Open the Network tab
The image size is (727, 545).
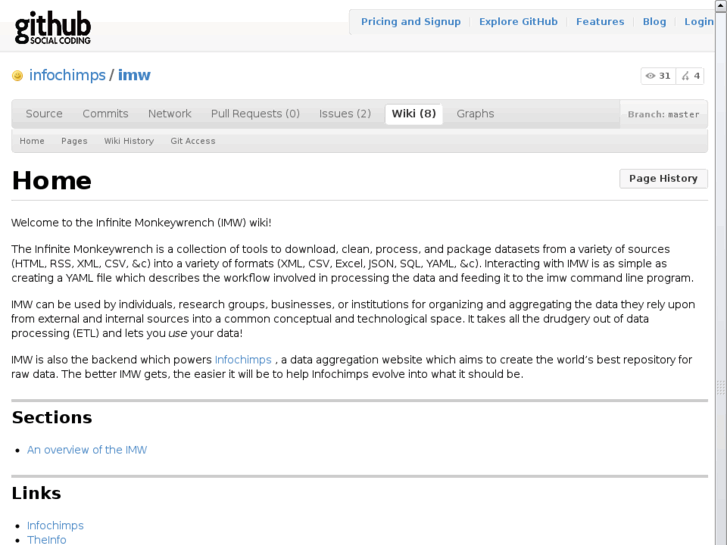click(170, 114)
